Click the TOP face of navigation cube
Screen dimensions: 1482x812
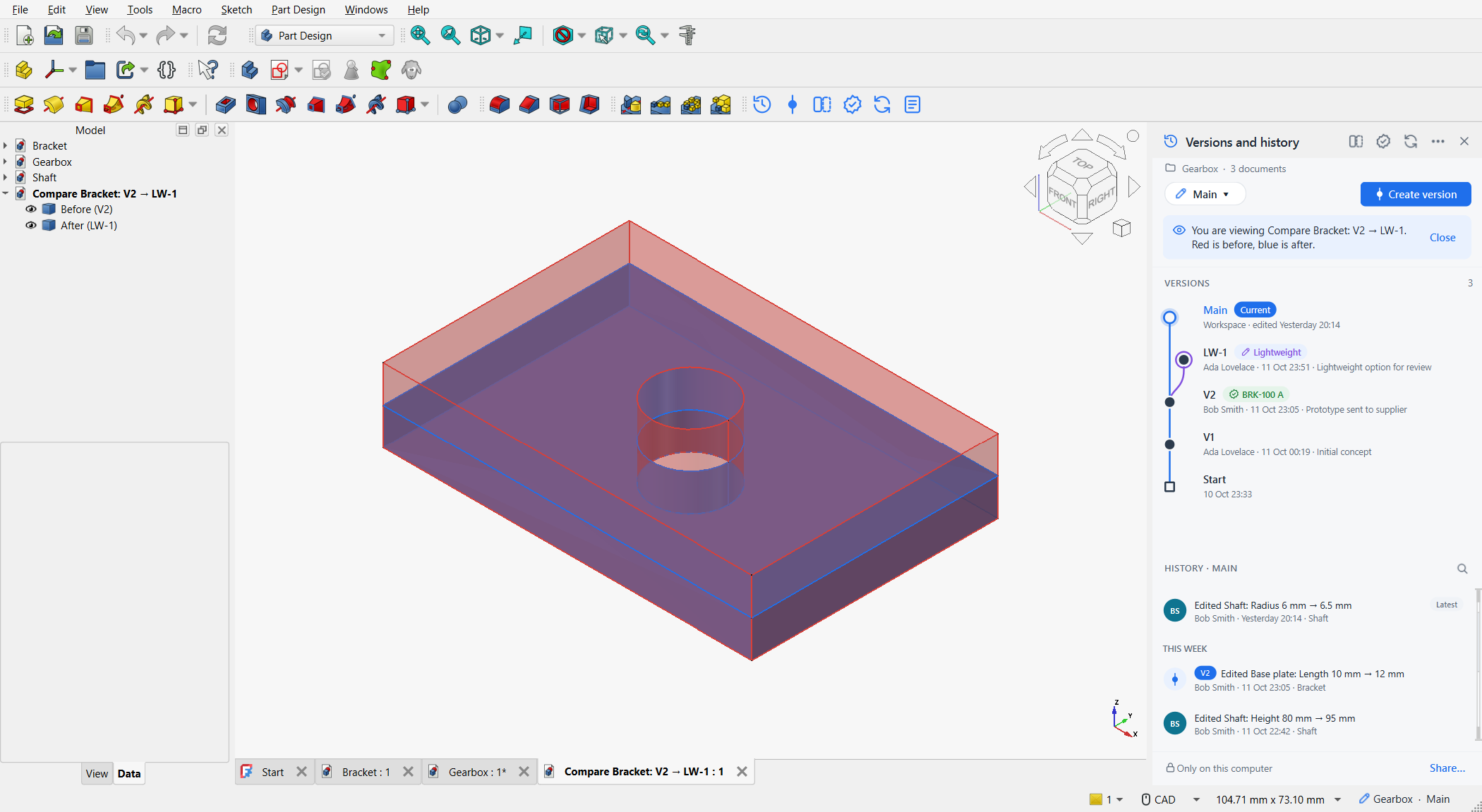tap(1083, 164)
